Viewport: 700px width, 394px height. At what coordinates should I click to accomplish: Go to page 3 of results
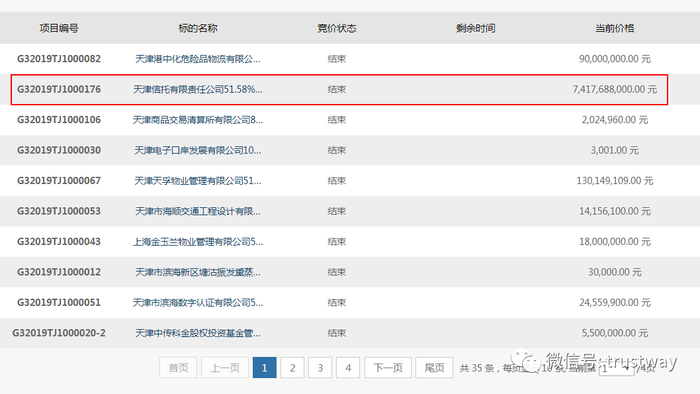point(320,368)
